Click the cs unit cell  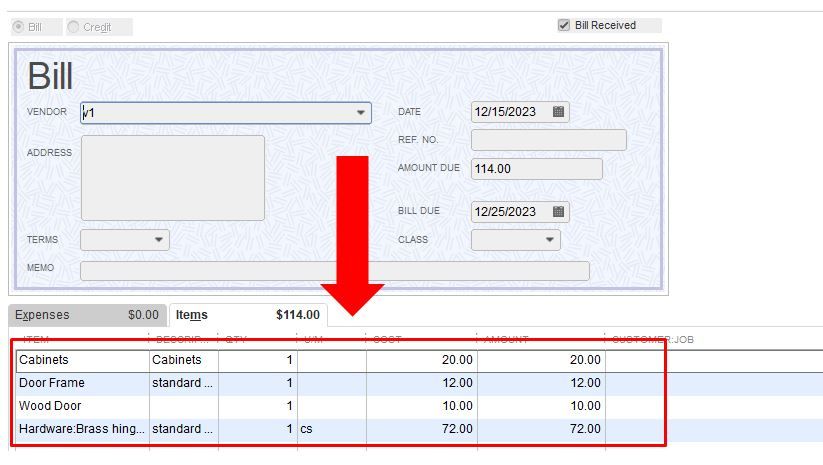coord(331,429)
